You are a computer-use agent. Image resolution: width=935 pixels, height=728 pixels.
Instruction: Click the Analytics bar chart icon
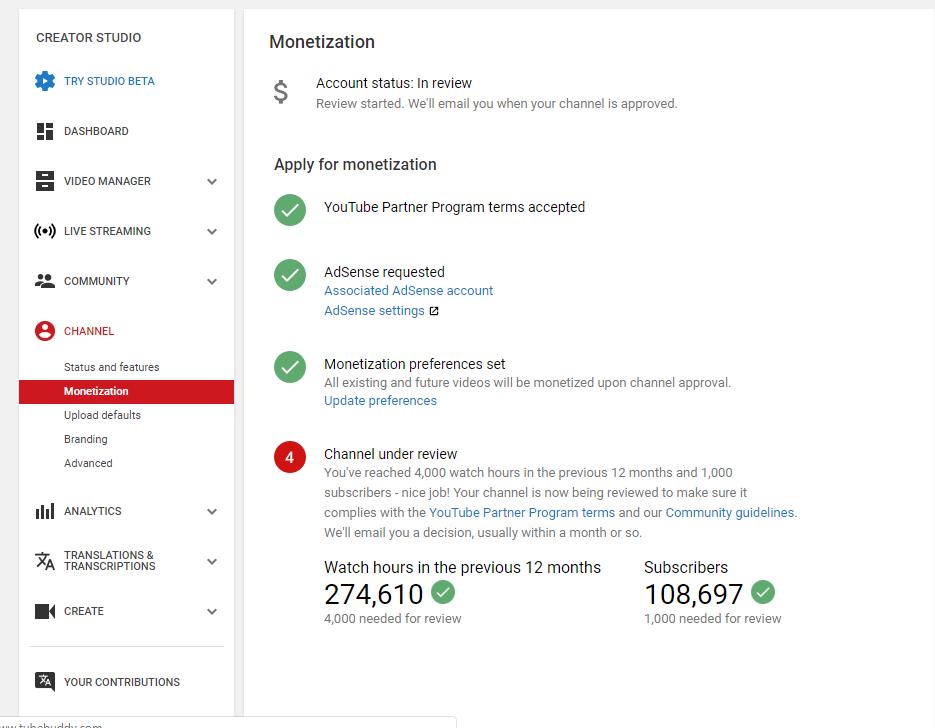tap(45, 511)
